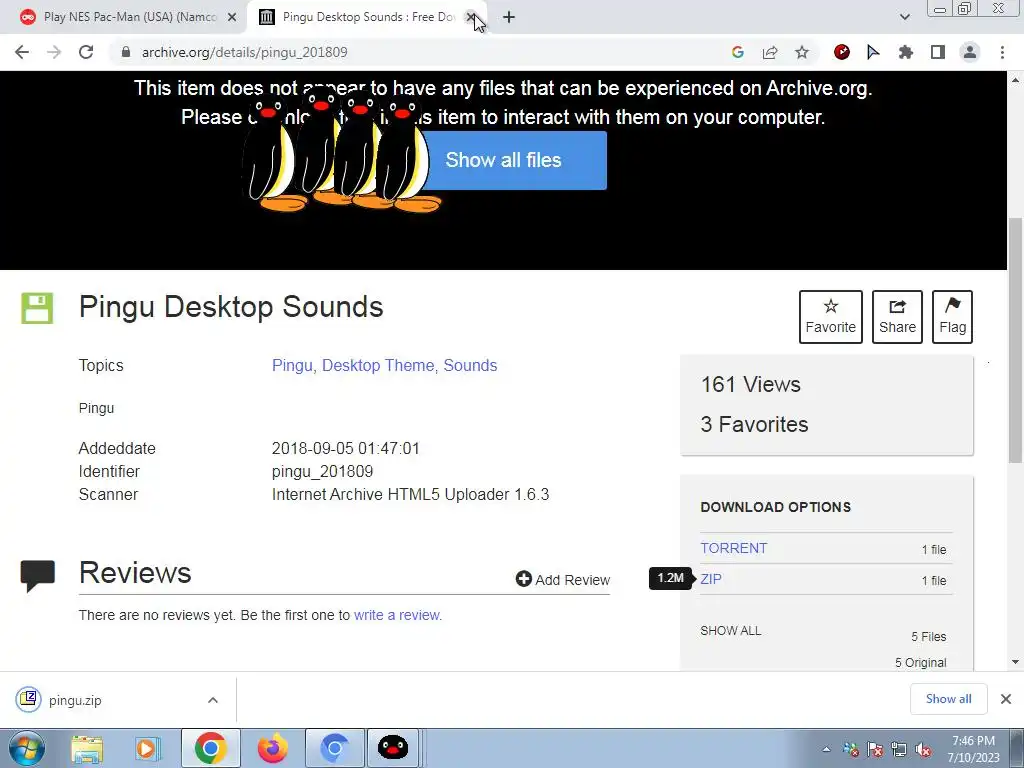
Task: Click Add Review
Action: (563, 579)
